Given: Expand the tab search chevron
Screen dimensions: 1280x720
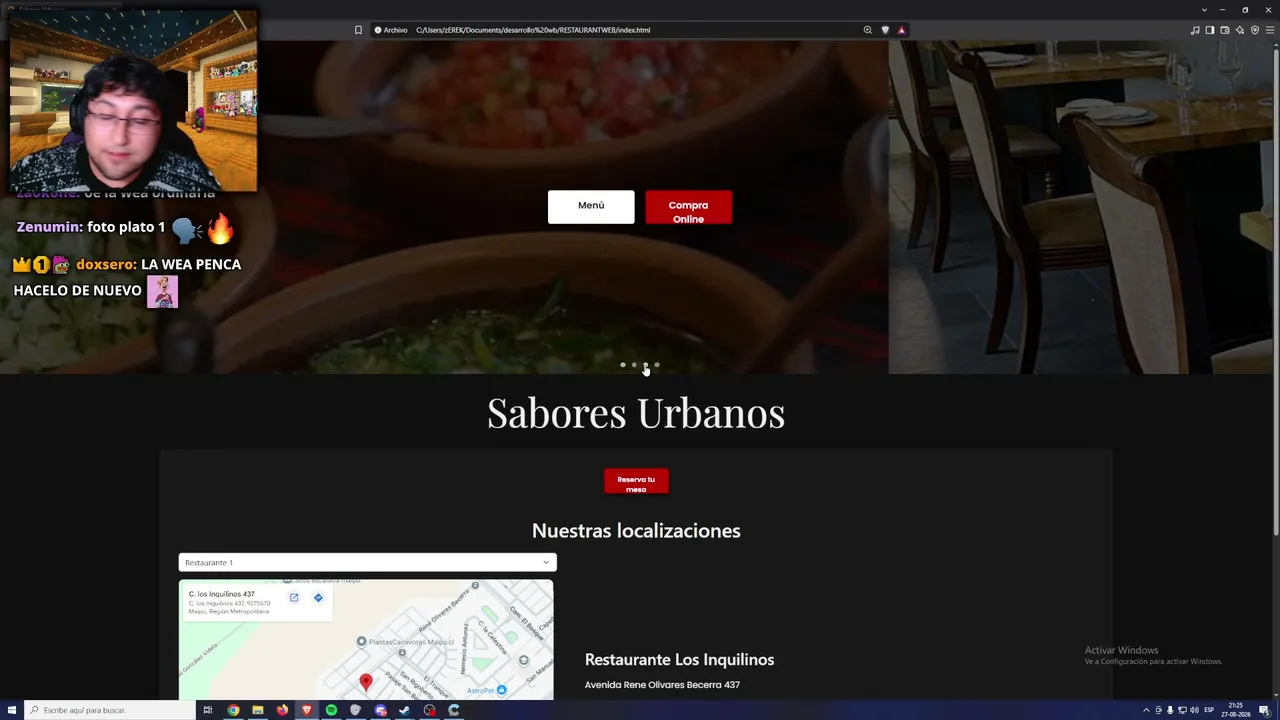Looking at the screenshot, I should 1204,9.
